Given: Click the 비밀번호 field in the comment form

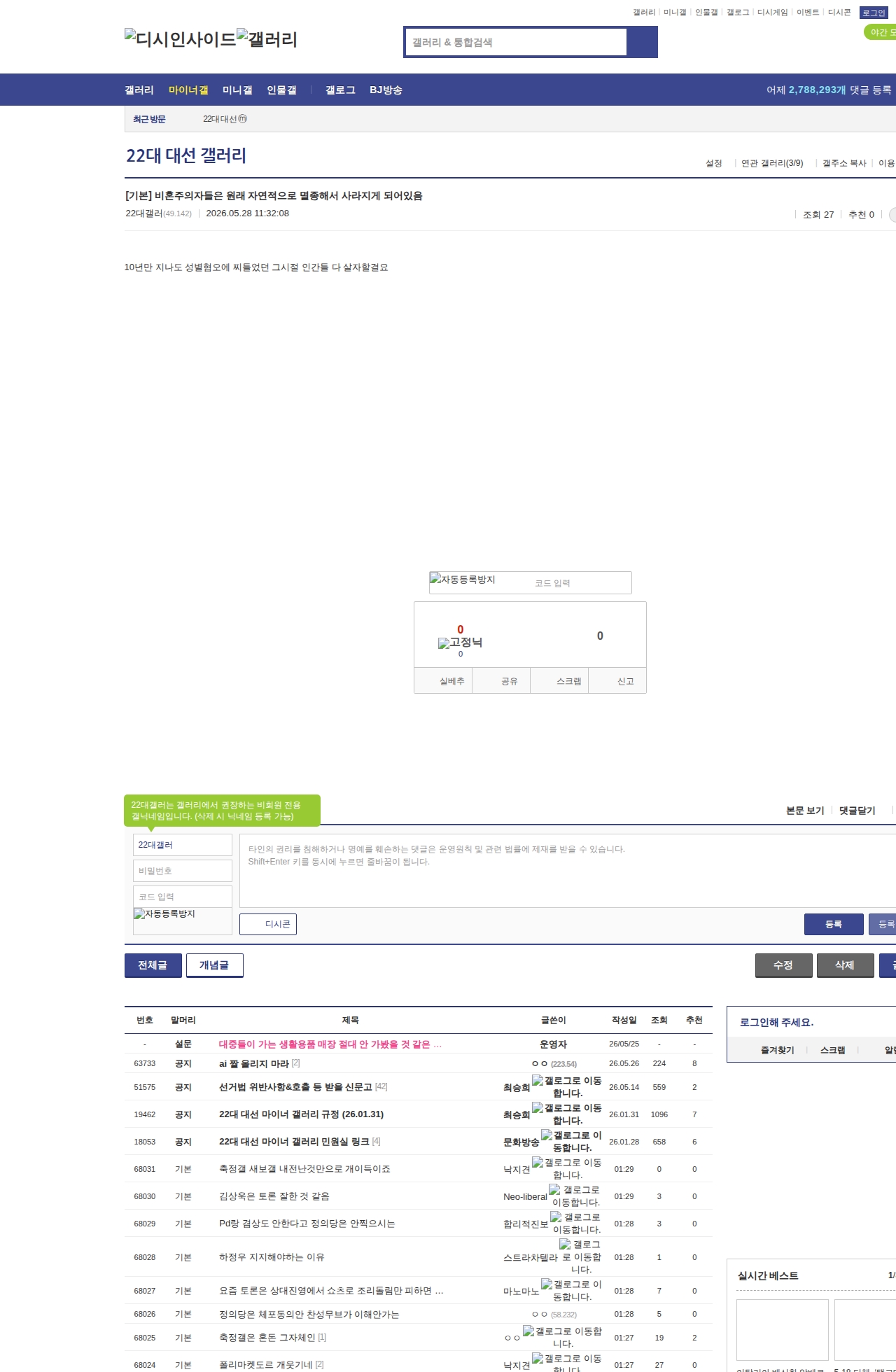Looking at the screenshot, I should click(x=183, y=871).
